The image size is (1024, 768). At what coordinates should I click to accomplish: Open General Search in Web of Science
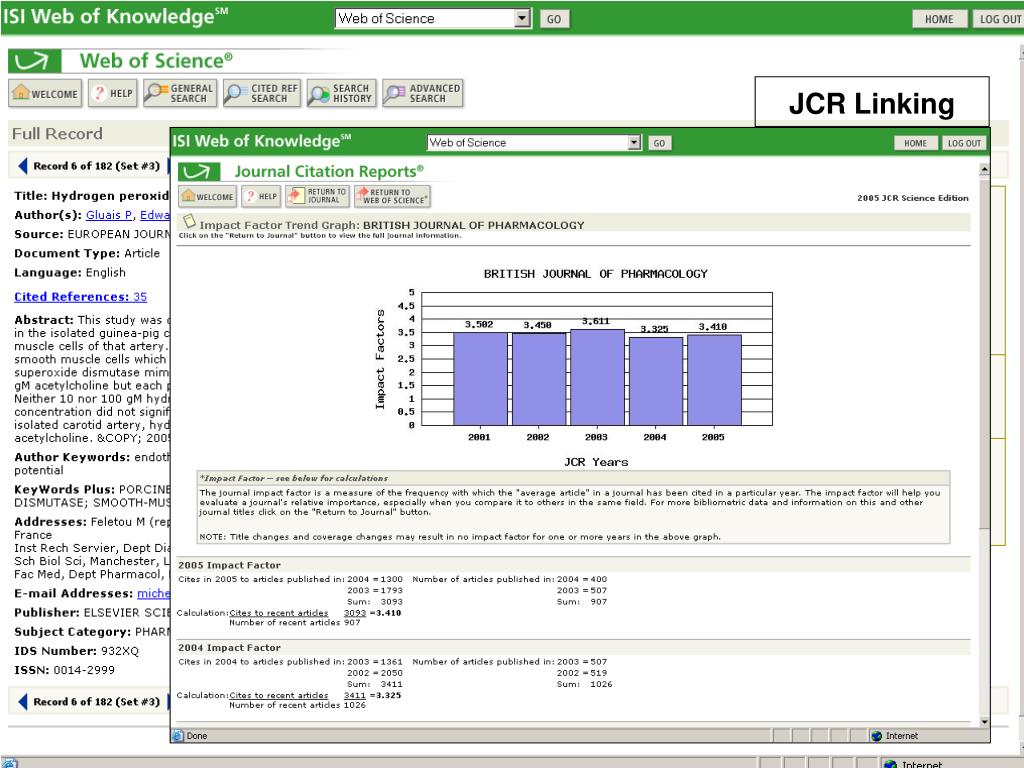(x=180, y=93)
